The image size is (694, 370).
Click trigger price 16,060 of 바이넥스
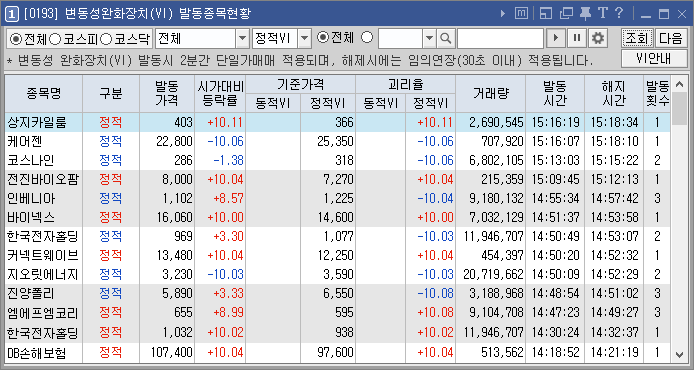coord(174,217)
